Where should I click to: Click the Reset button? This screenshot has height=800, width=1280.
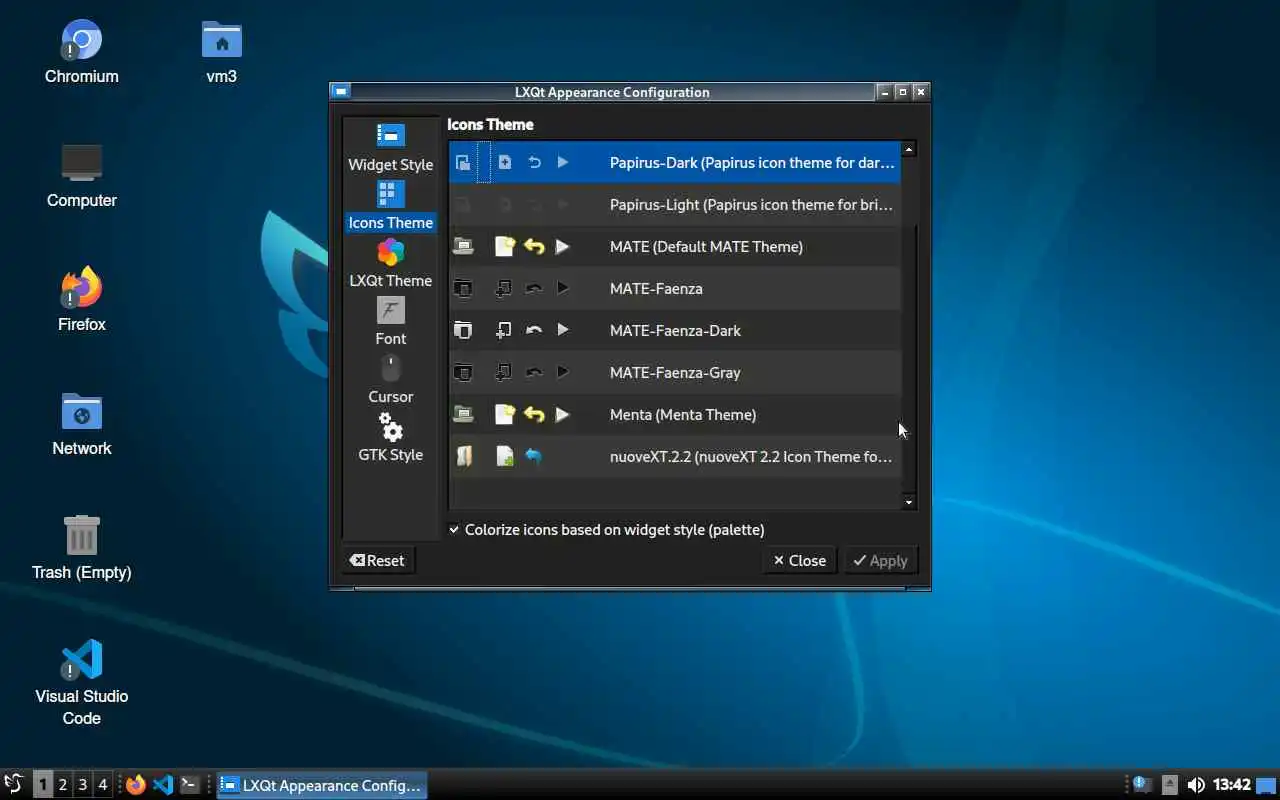(x=378, y=561)
